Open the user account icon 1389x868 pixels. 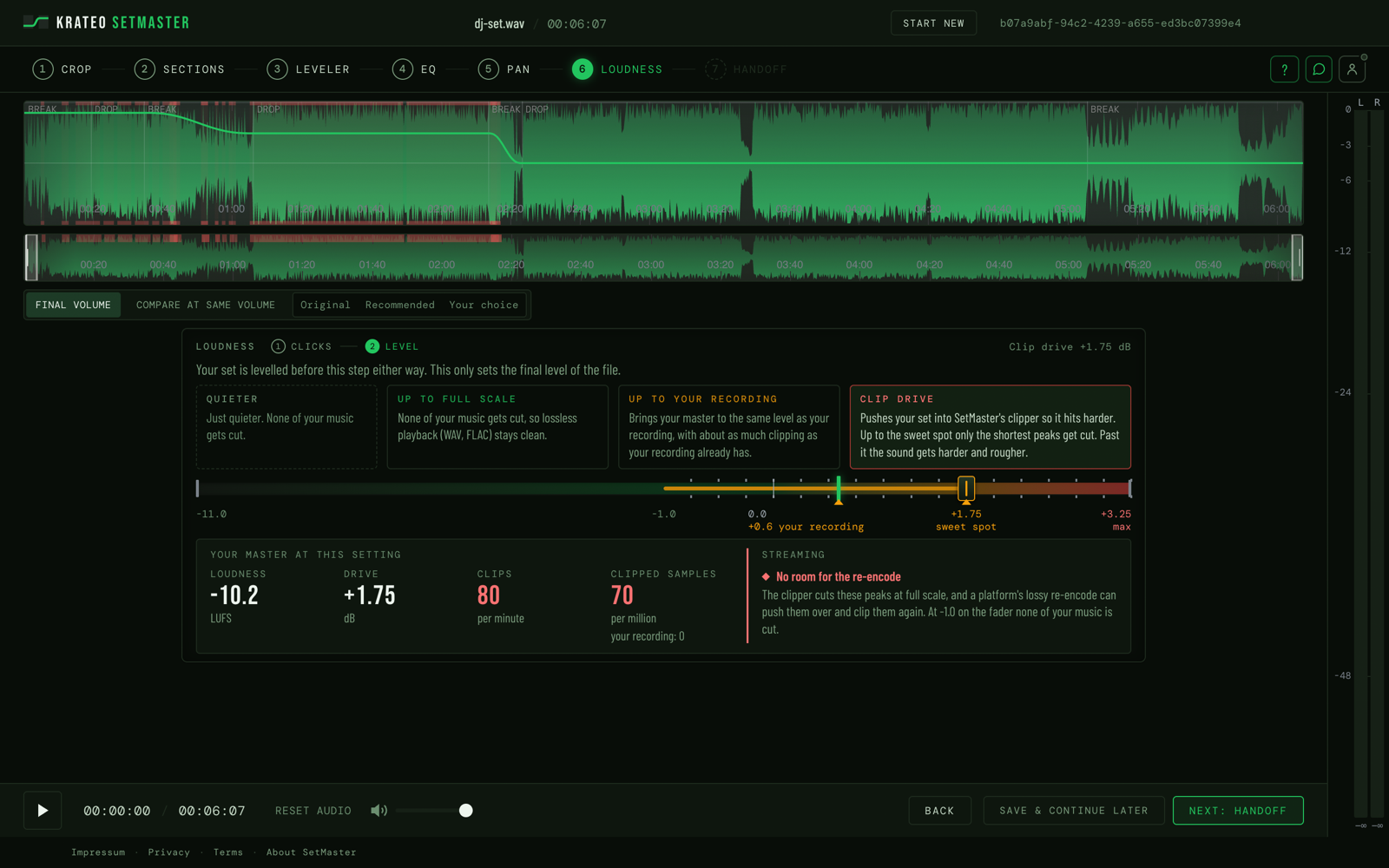[1352, 69]
